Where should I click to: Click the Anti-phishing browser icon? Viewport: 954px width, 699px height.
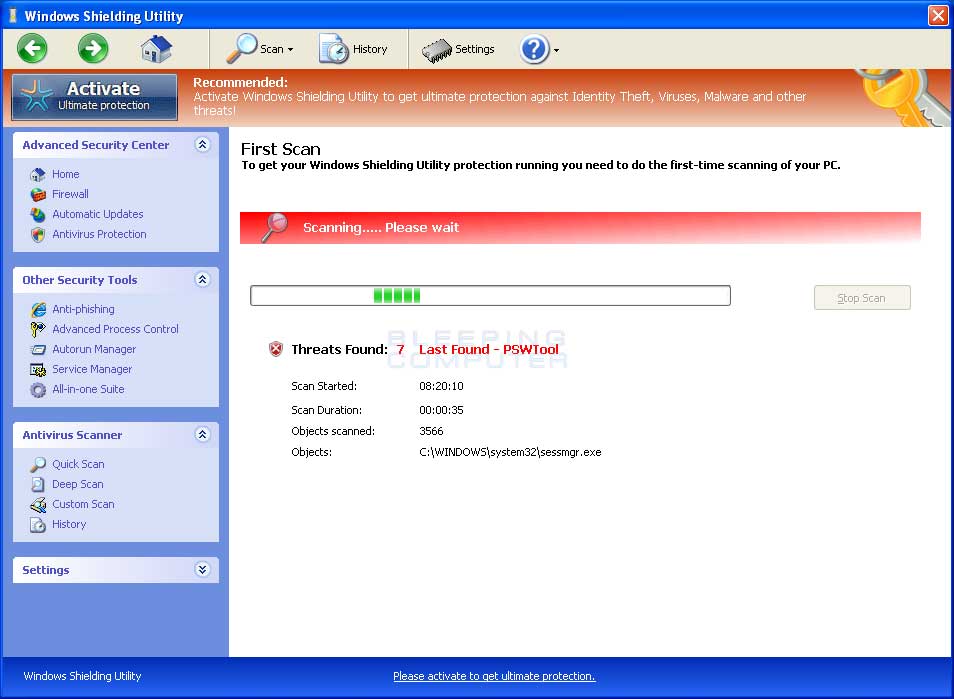pos(38,310)
